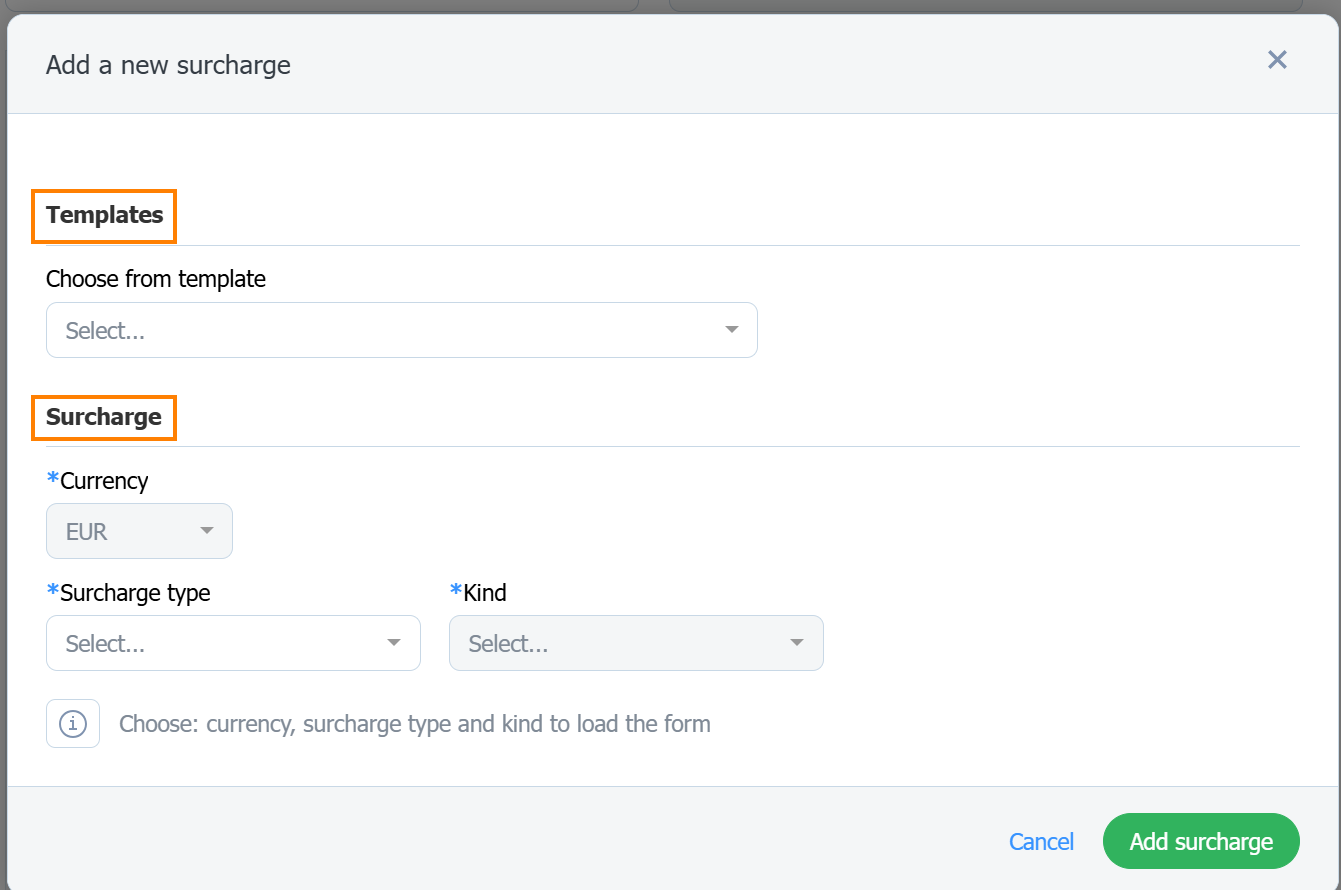Click the Choose from template label
1341x890 pixels.
(156, 279)
